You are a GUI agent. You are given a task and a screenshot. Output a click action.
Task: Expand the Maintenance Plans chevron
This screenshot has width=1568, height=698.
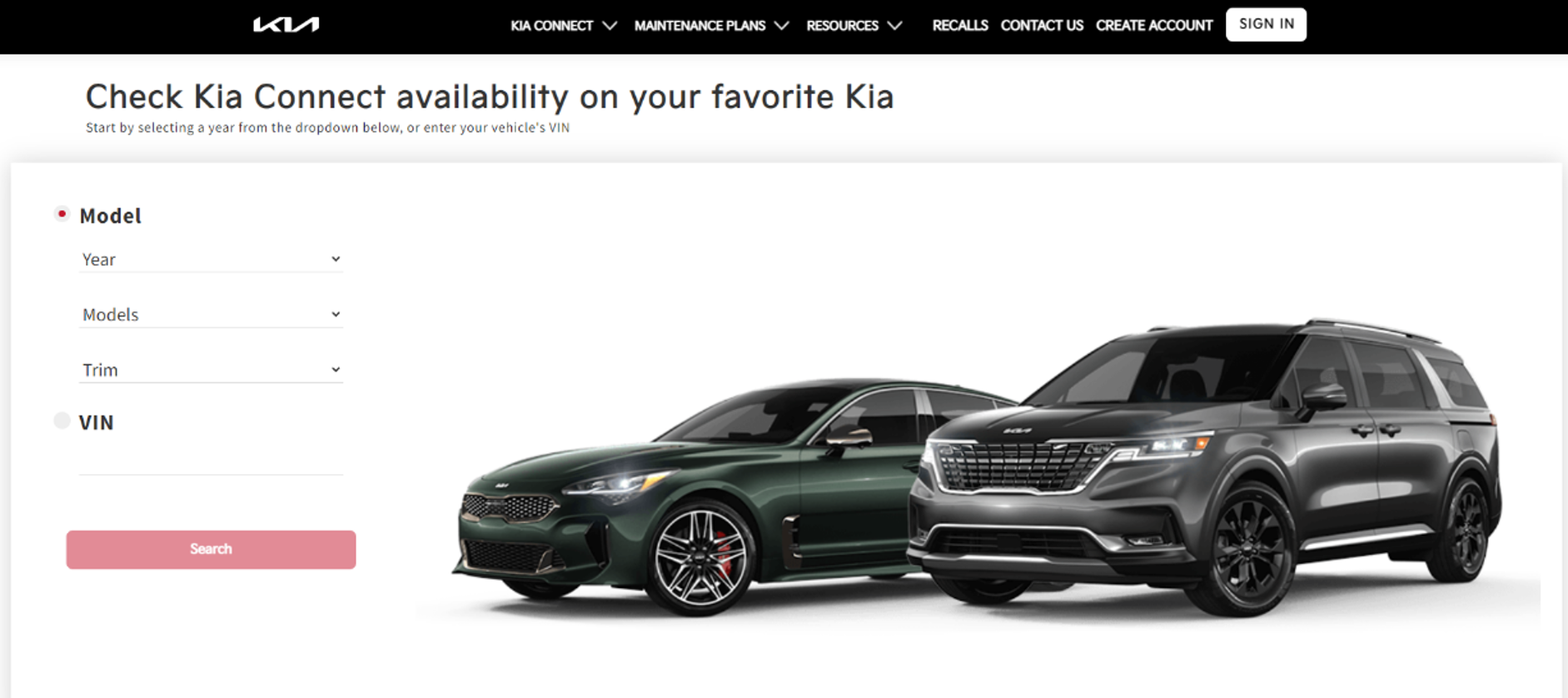[x=781, y=26]
